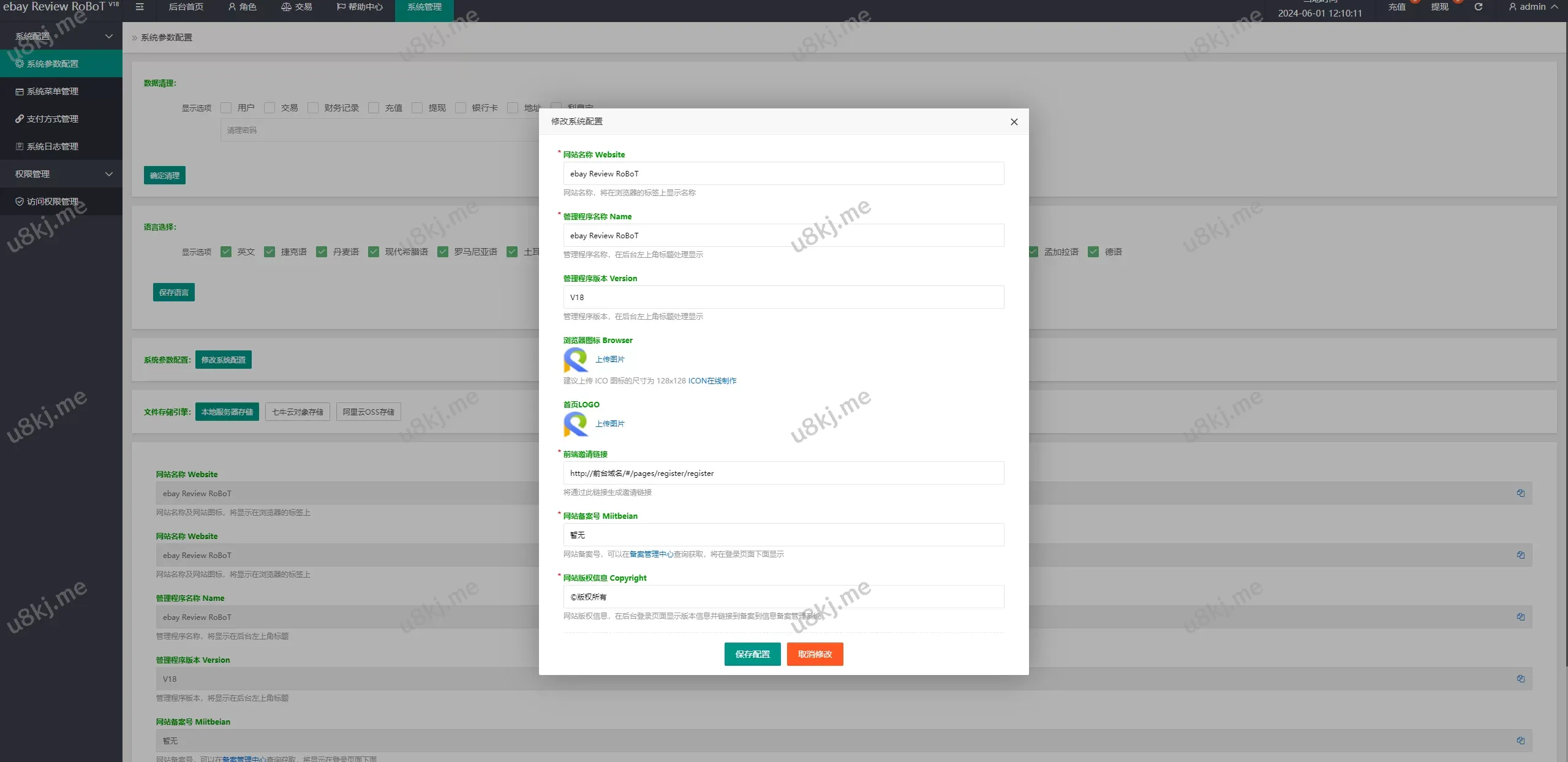The image size is (1568, 762).
Task: Open 系统日志管理 in the sidebar
Action: (53, 146)
